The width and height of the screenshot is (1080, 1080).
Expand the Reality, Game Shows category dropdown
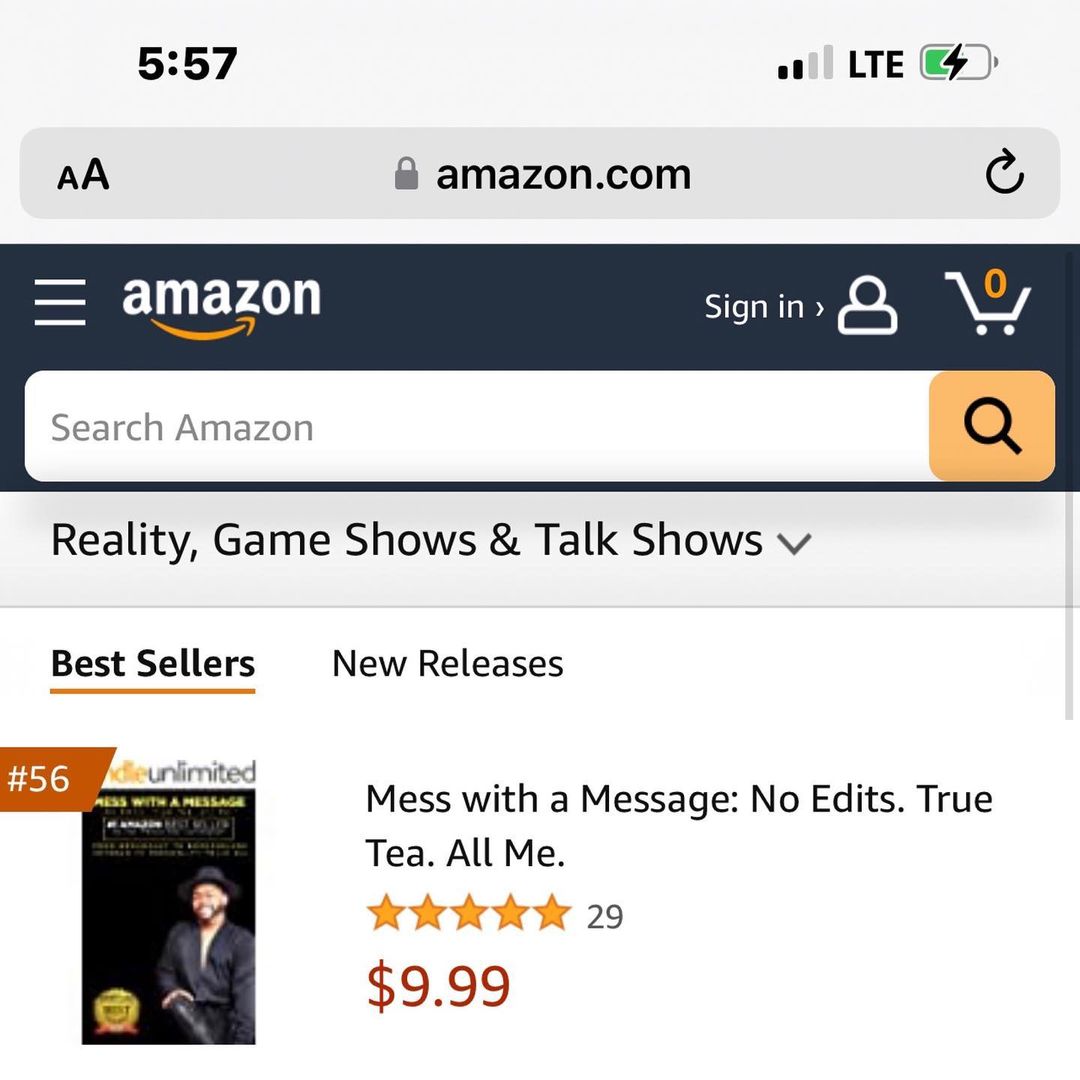(x=431, y=540)
